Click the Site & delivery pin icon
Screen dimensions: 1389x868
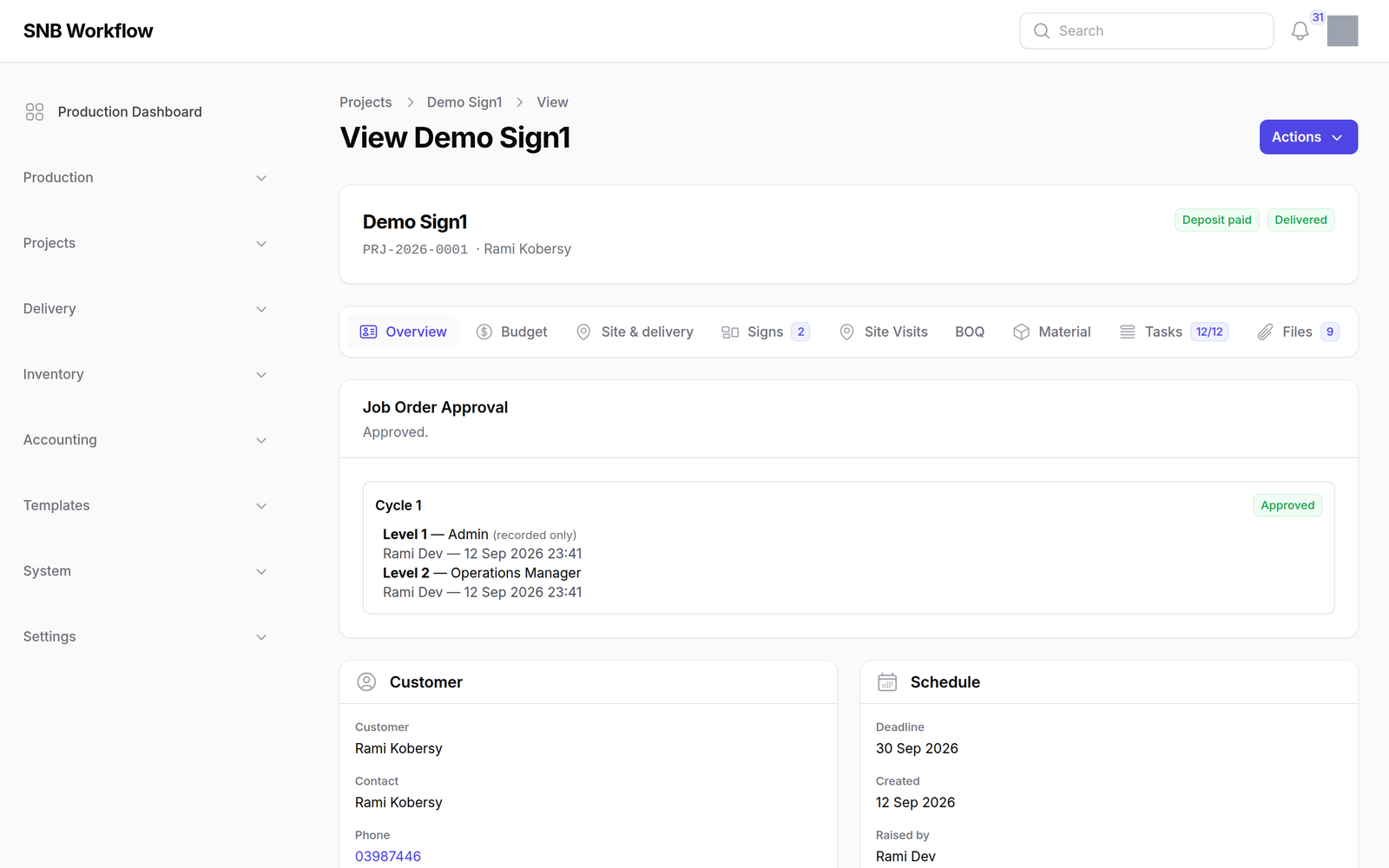tap(583, 332)
